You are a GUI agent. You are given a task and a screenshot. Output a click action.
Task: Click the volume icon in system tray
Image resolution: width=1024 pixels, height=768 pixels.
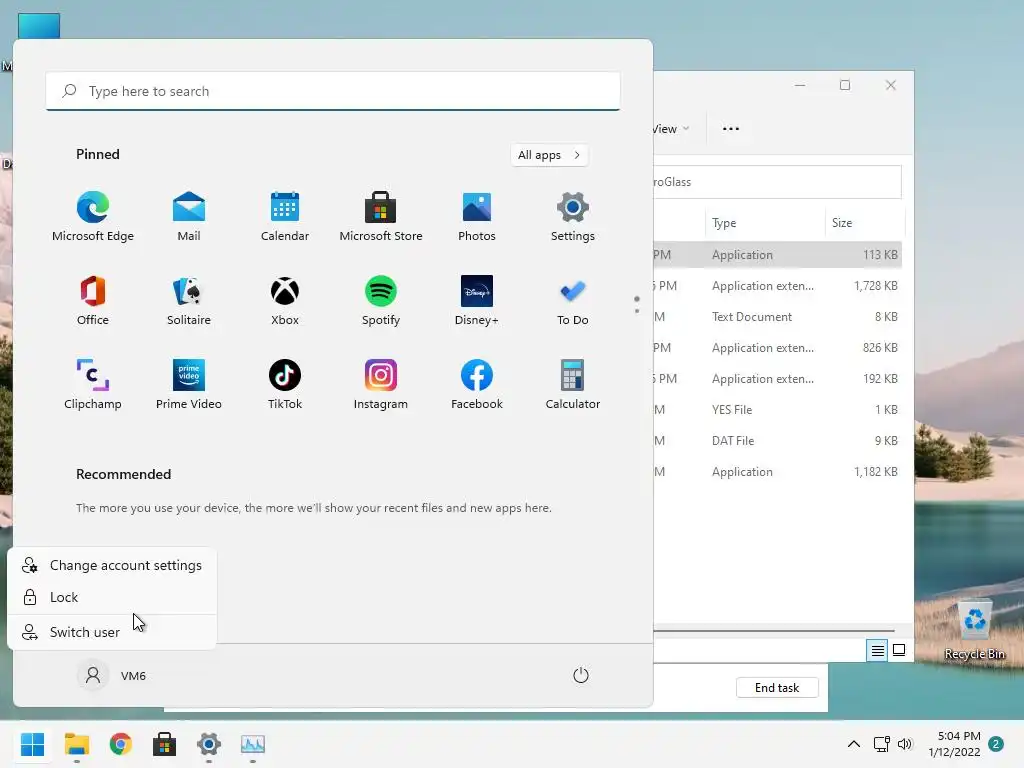click(904, 744)
